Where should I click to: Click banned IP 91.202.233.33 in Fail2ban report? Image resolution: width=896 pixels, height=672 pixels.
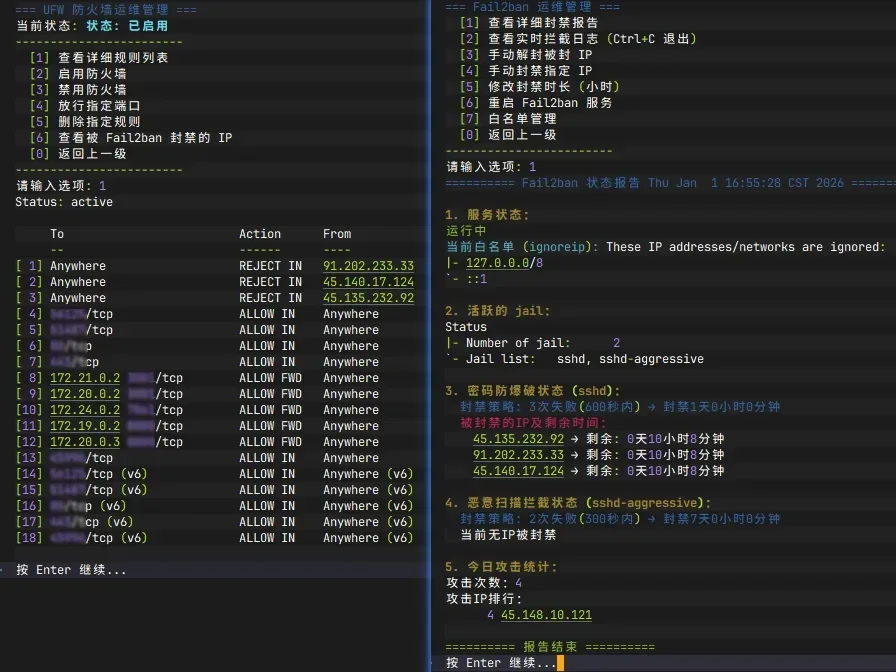(x=518, y=455)
